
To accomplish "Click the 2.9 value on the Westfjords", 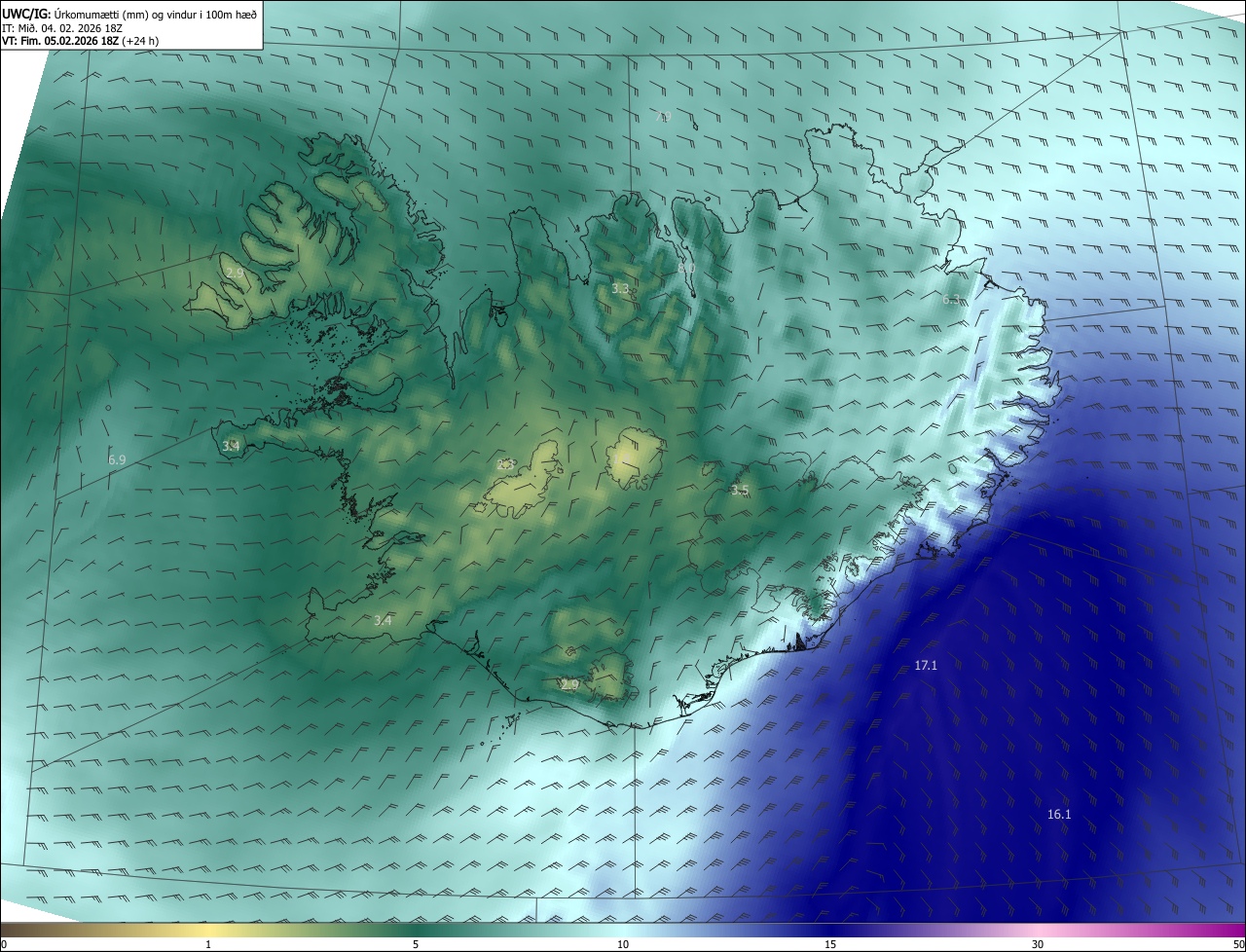I will [x=235, y=274].
